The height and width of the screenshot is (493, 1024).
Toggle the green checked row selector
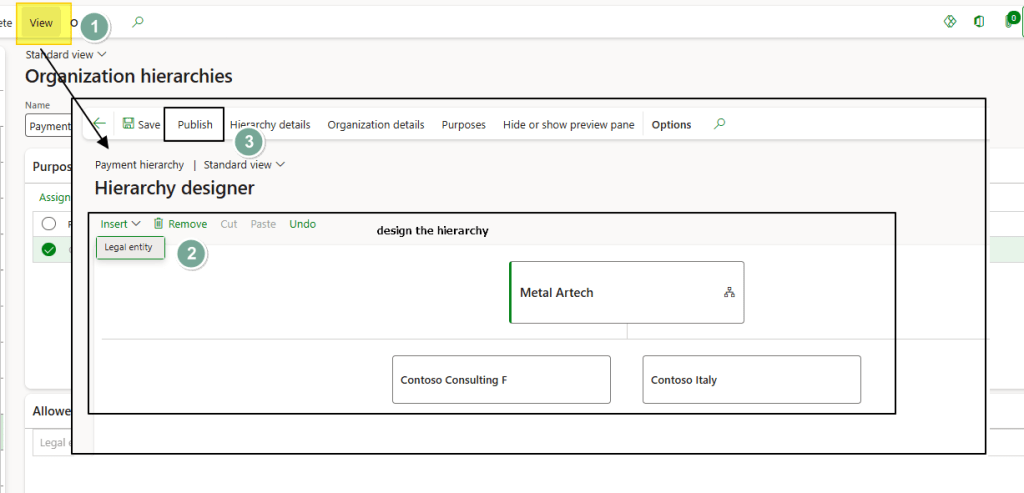pyautogui.click(x=48, y=250)
